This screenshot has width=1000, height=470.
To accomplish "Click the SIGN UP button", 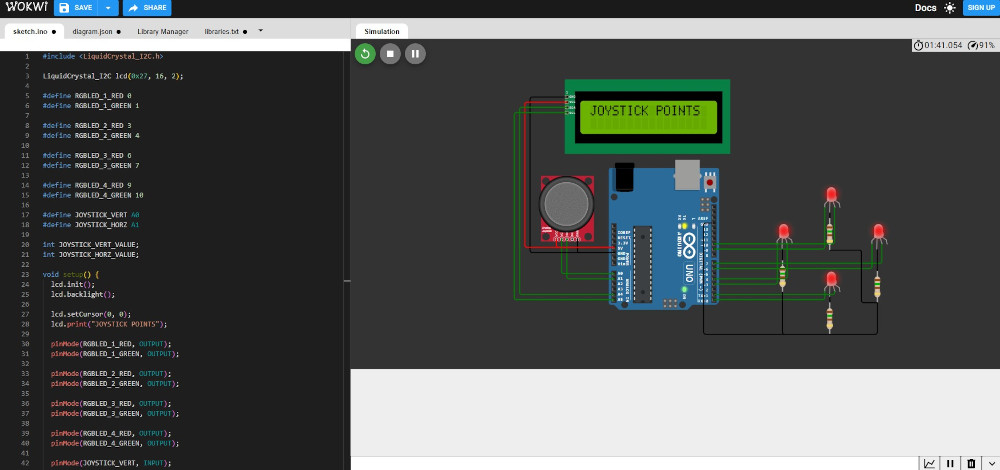I will point(981,8).
